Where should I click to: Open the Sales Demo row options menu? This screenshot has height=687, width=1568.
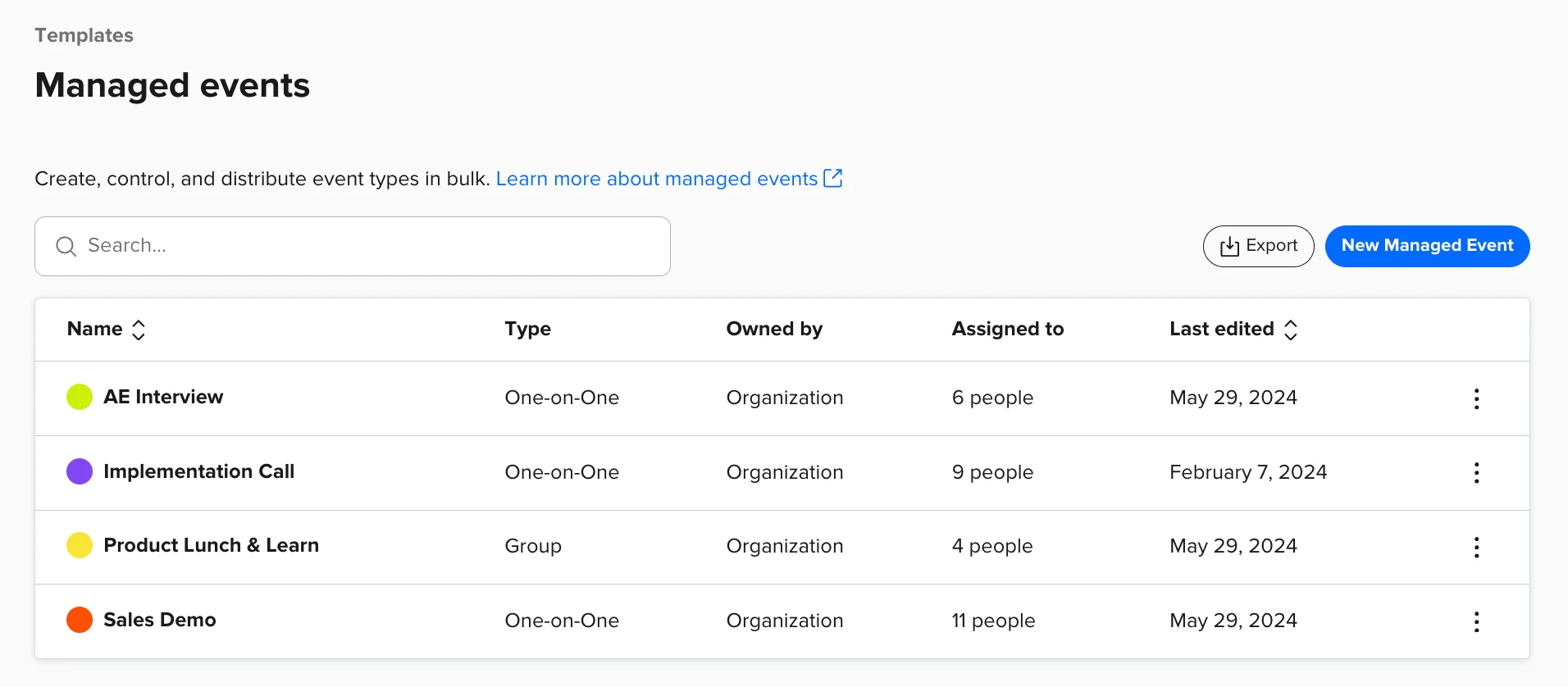coord(1476,621)
